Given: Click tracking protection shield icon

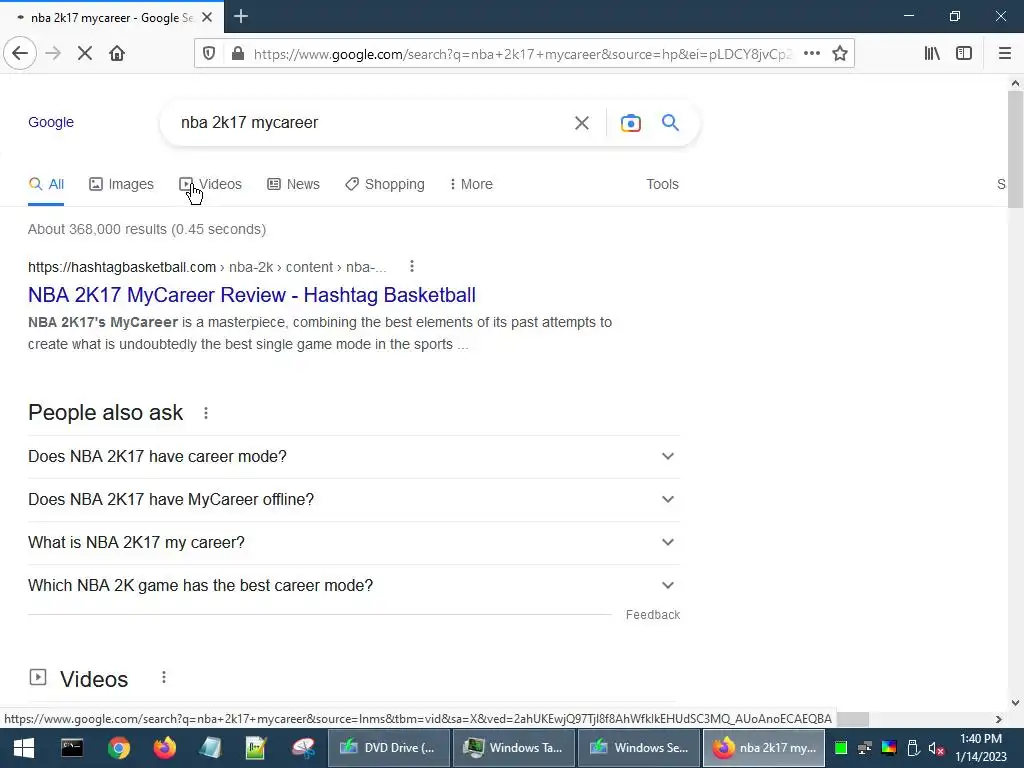Looking at the screenshot, I should [209, 54].
